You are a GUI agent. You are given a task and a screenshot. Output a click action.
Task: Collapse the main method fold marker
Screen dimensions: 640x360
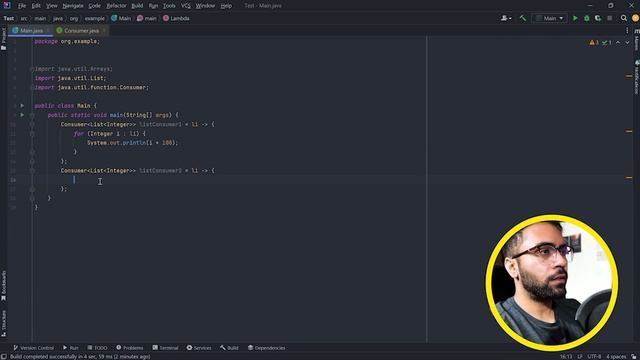tap(32, 115)
